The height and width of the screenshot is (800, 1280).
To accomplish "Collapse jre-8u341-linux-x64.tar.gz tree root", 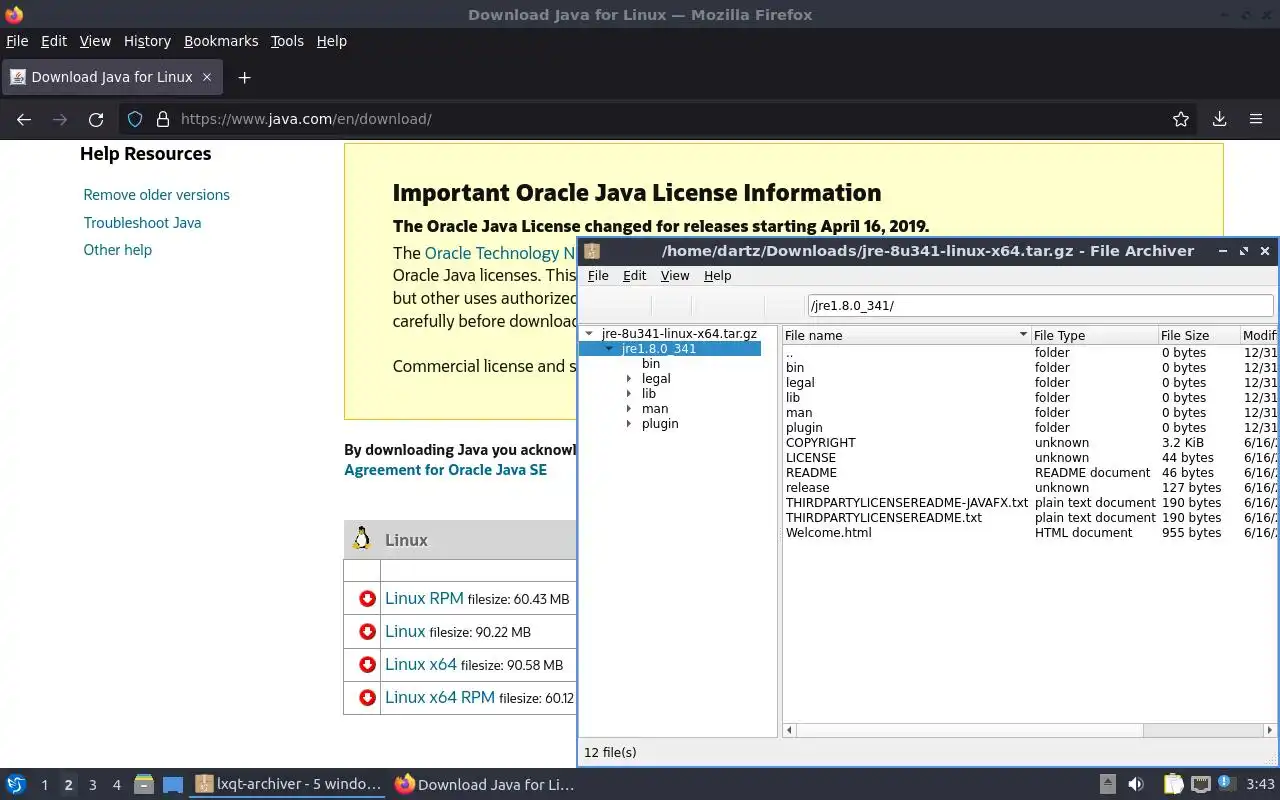I will pos(589,334).
